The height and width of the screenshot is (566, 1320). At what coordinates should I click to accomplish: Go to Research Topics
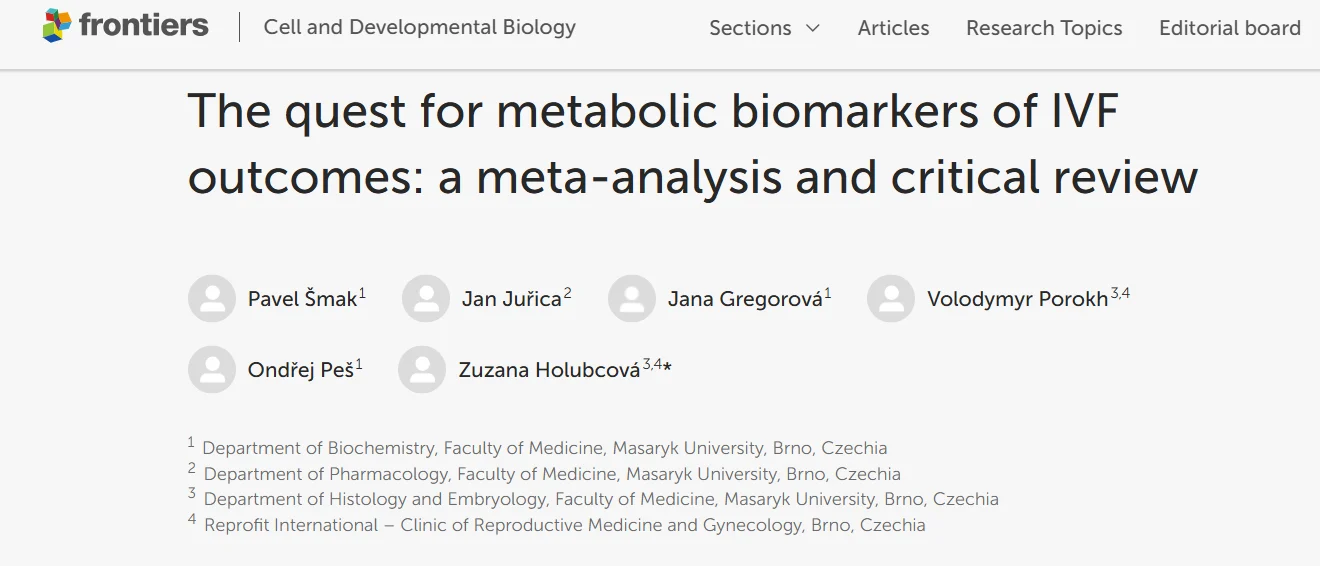point(1044,28)
